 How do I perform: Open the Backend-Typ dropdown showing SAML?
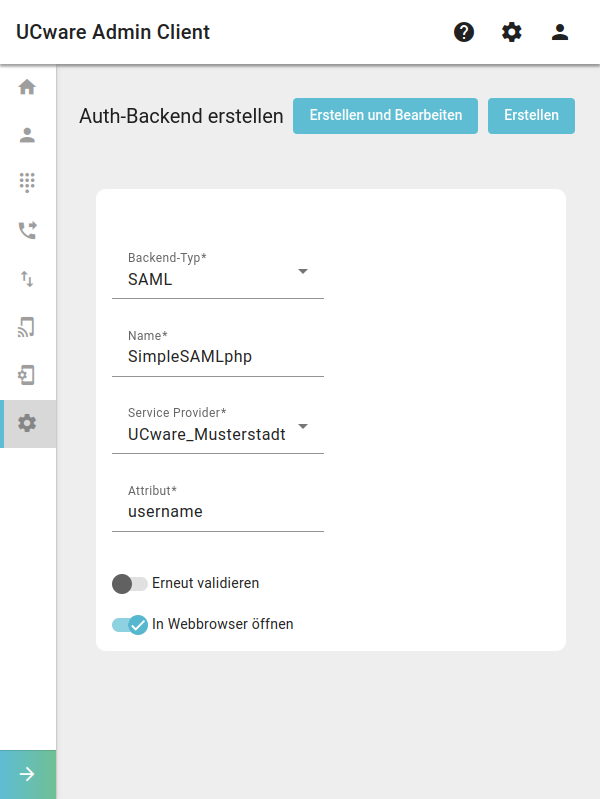click(218, 273)
